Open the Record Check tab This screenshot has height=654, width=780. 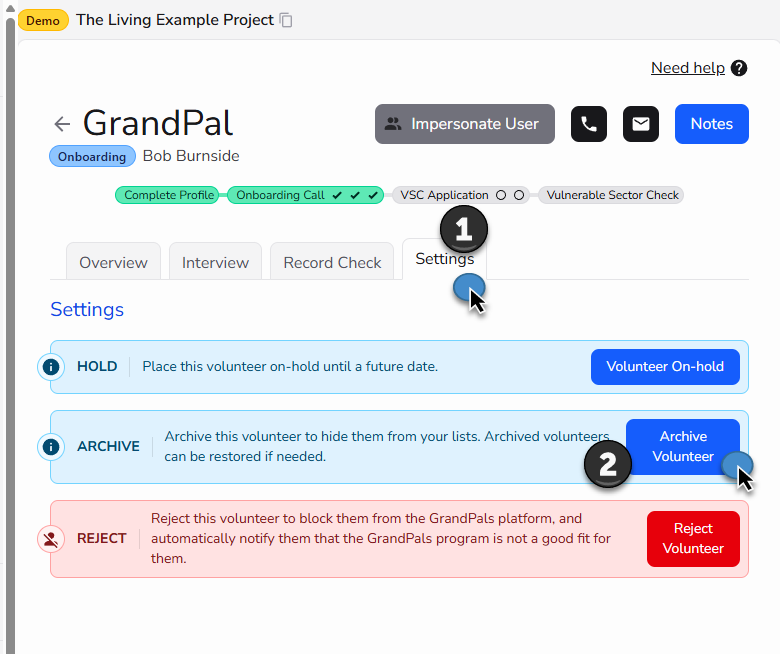[x=332, y=262]
